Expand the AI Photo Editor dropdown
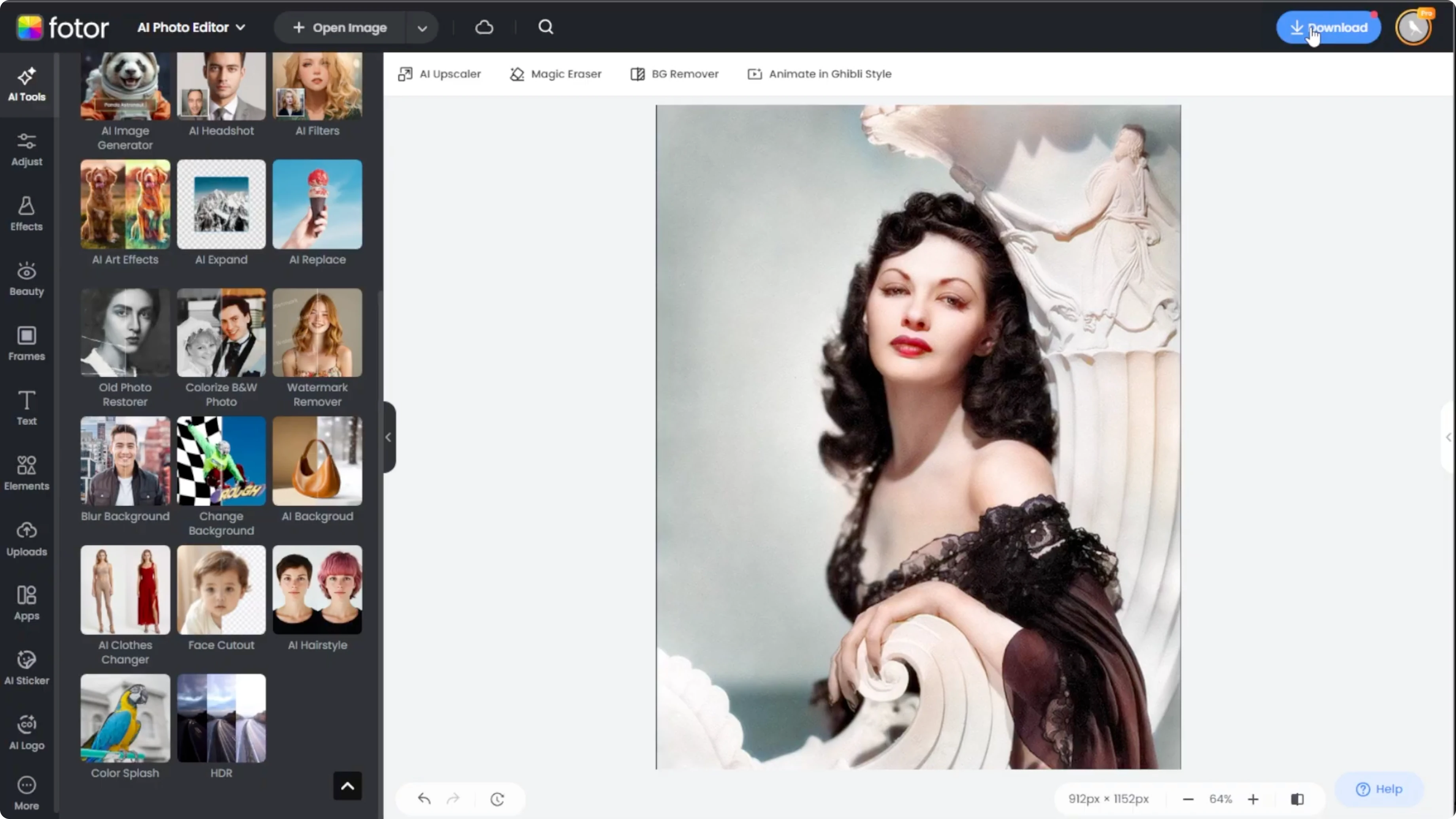The width and height of the screenshot is (1456, 819). click(191, 27)
